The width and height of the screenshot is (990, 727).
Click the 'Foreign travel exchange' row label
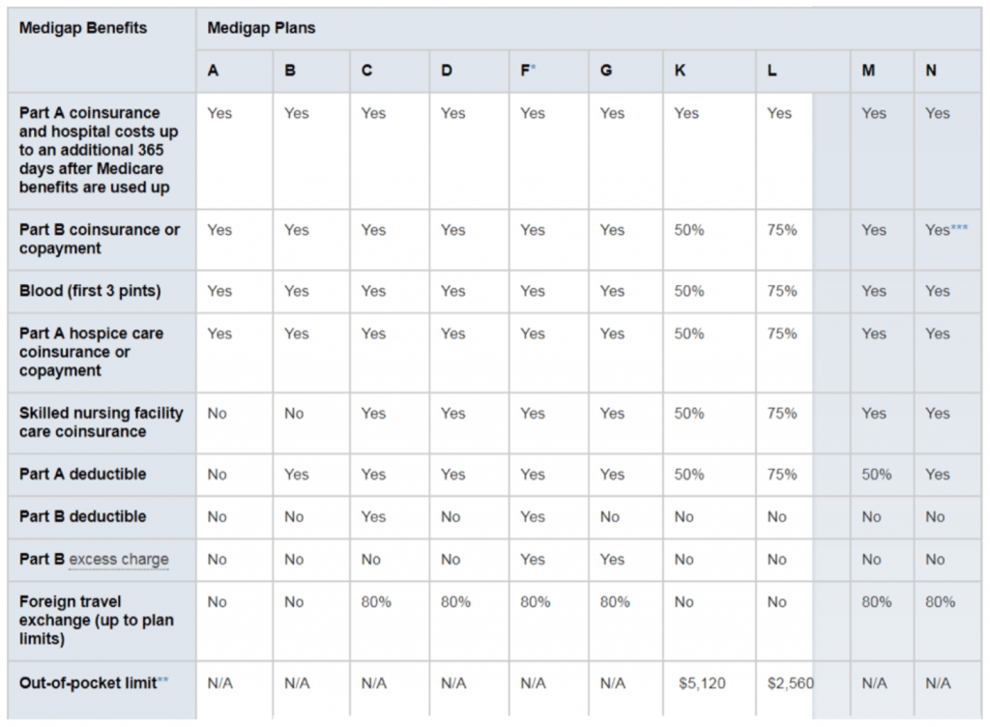click(x=95, y=620)
